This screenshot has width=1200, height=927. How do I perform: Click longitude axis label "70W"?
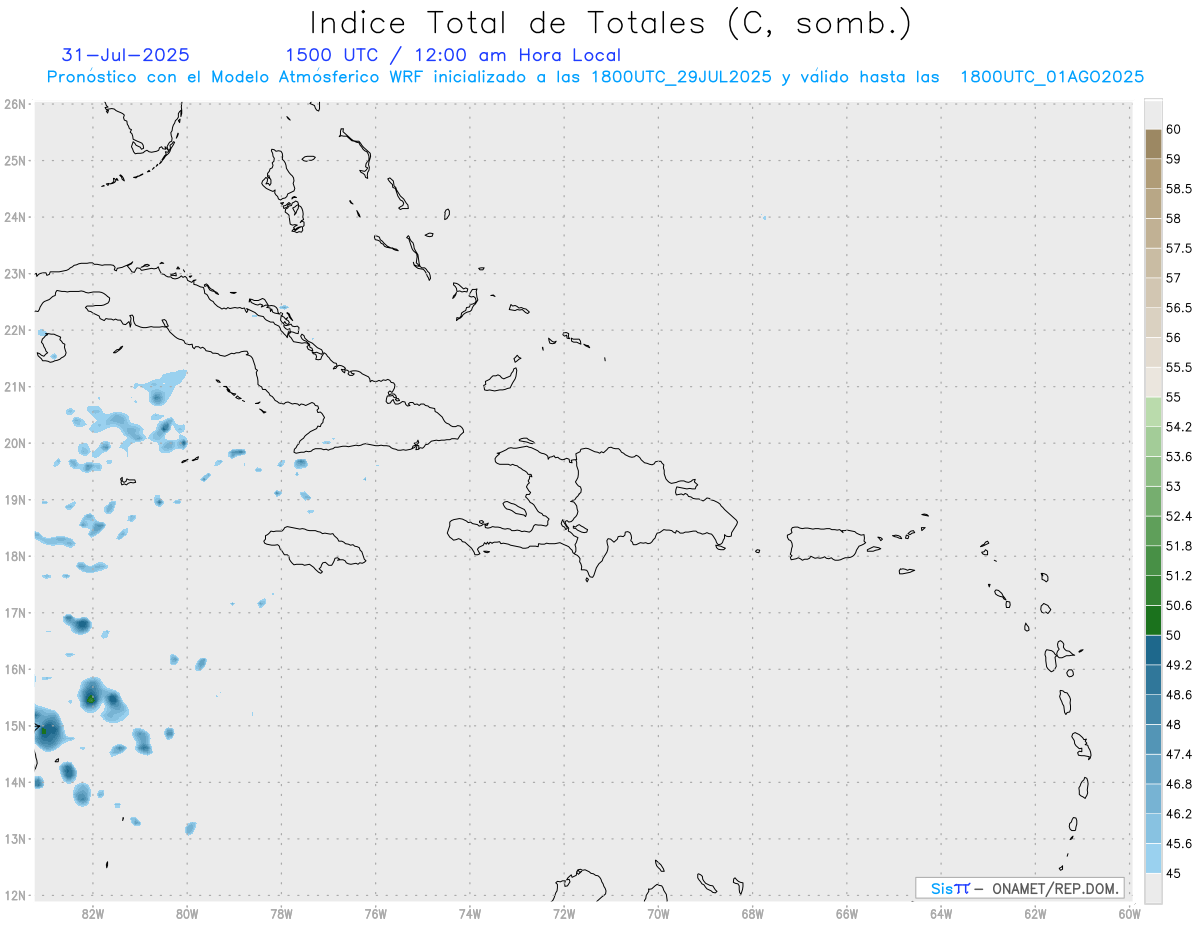(x=658, y=913)
